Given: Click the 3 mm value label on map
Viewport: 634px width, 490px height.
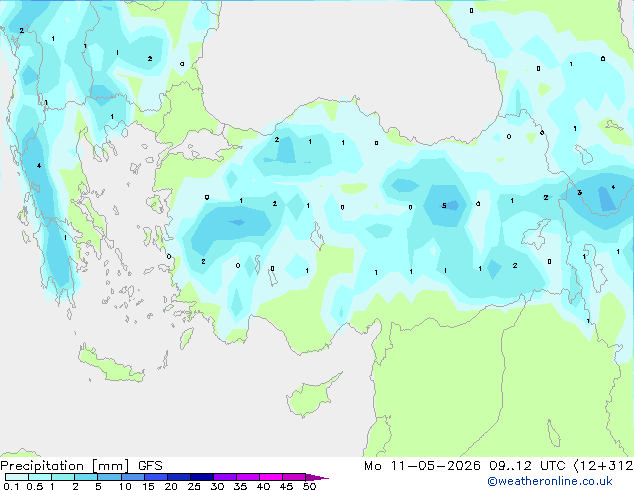Looking at the screenshot, I should 579,192.
